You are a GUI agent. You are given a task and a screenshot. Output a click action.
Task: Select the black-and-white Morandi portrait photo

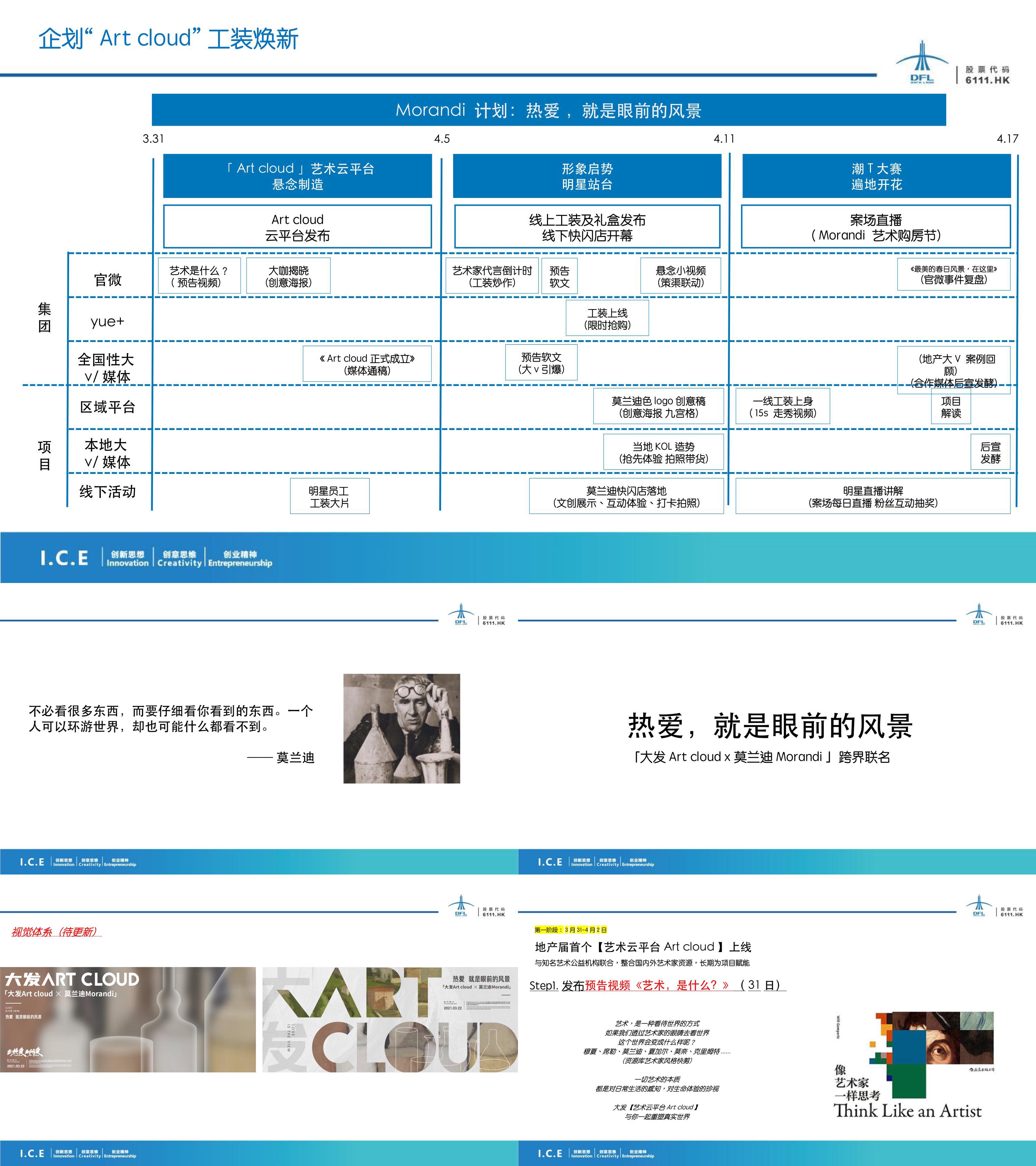tap(402, 728)
